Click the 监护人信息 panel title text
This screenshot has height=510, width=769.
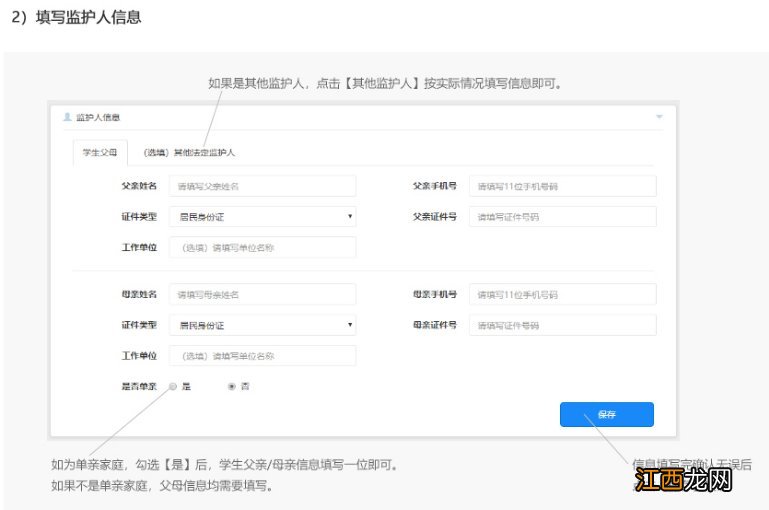(x=98, y=117)
